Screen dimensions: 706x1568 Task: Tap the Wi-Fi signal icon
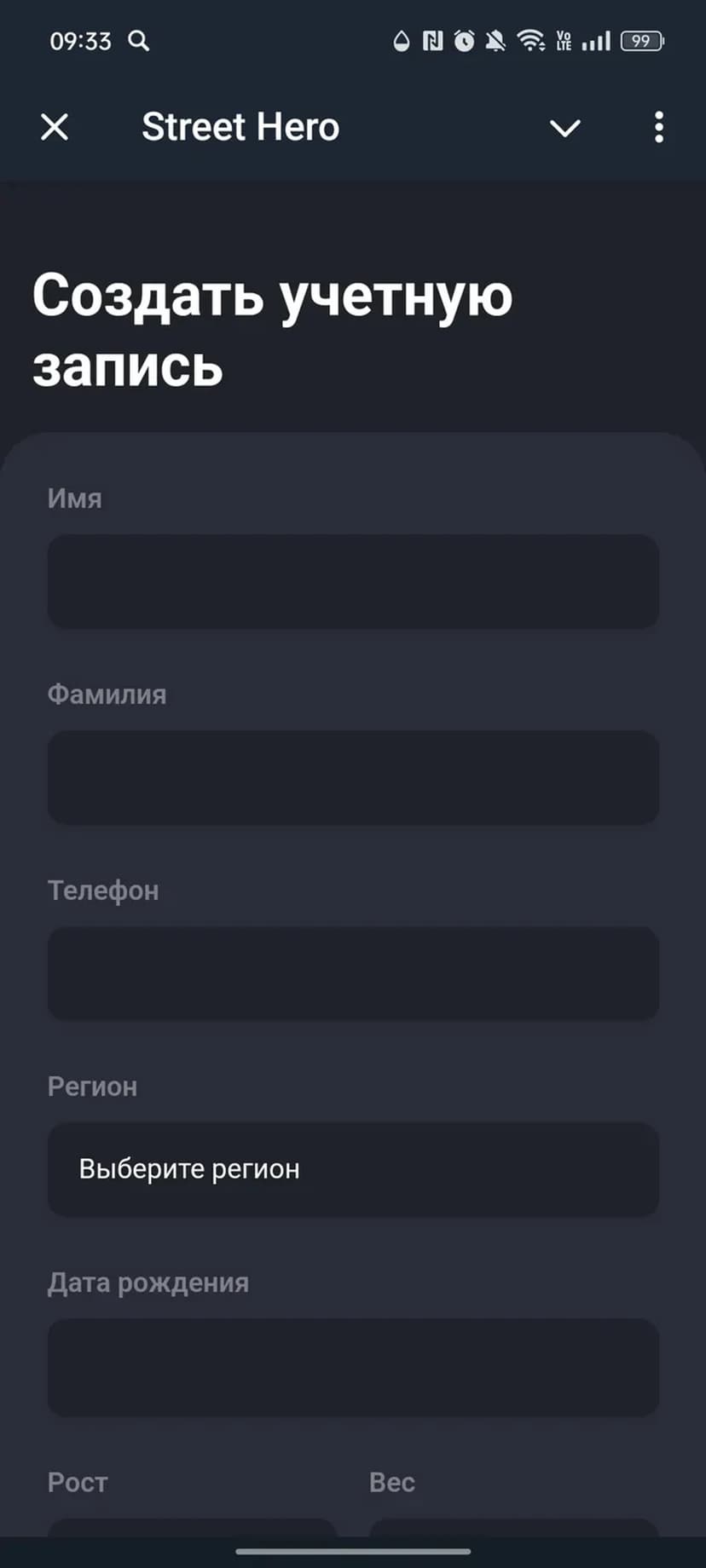tap(530, 41)
